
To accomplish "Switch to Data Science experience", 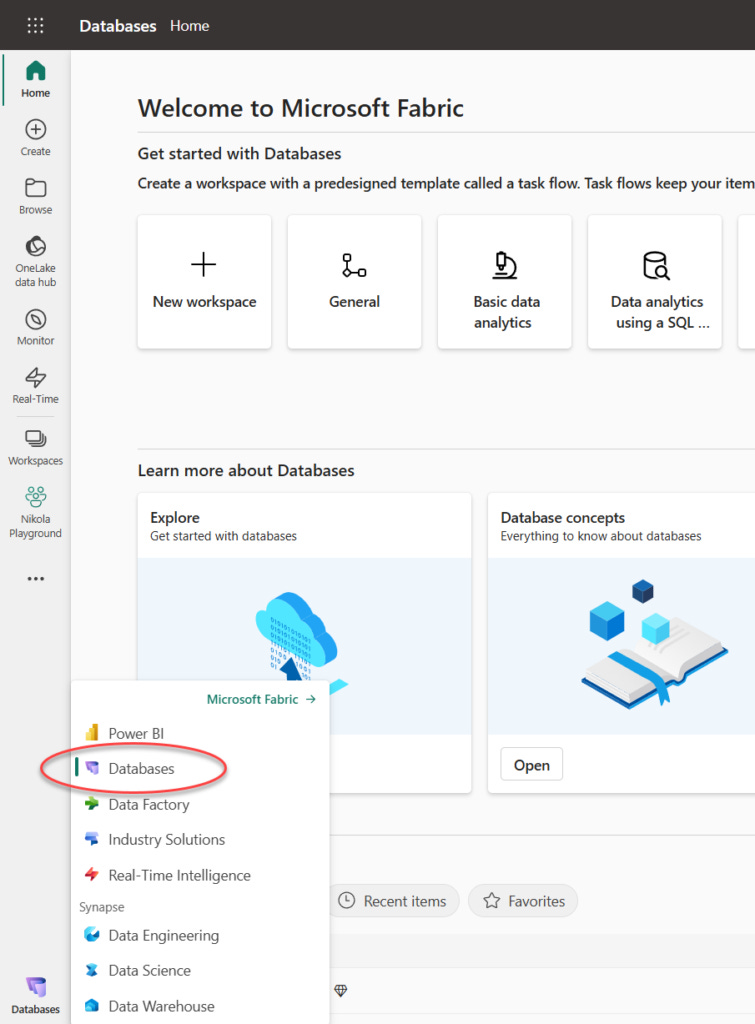I will pos(150,970).
